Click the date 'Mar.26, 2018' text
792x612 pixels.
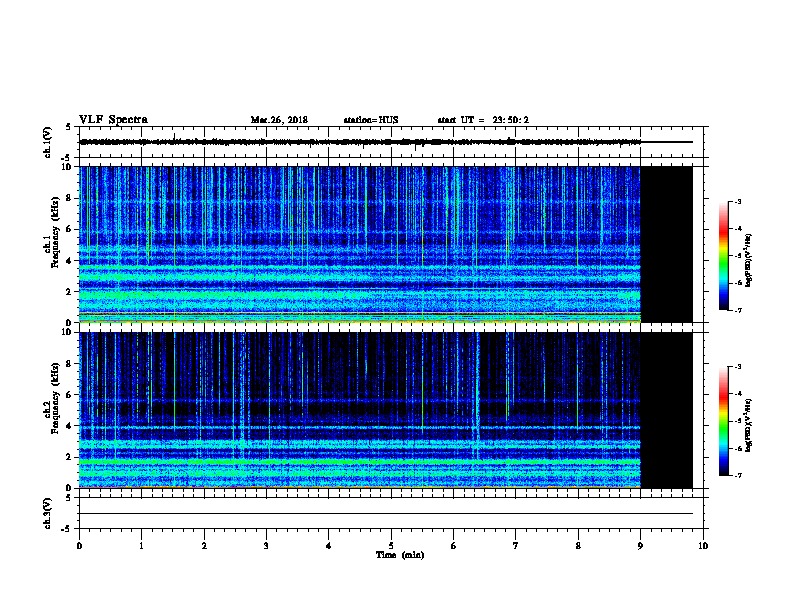279,120
